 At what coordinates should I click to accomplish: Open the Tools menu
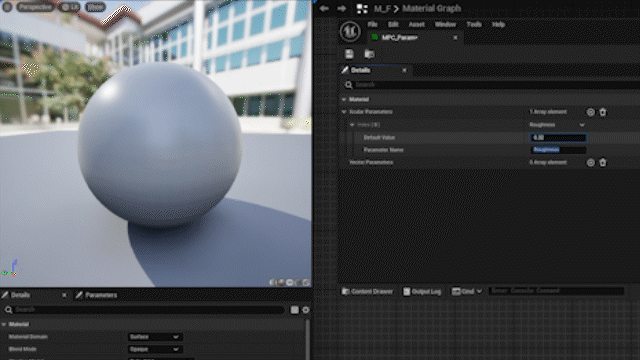tap(474, 24)
